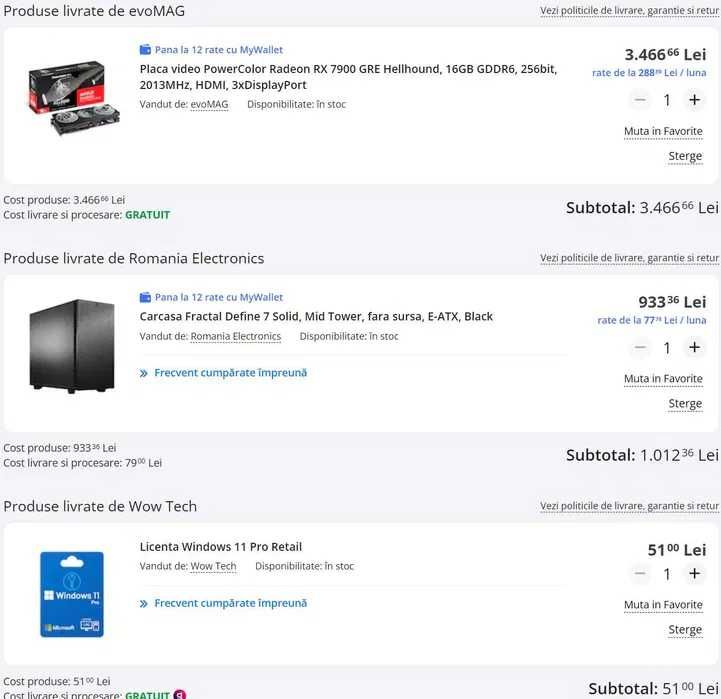Image resolution: width=721 pixels, height=699 pixels.
Task: Delete Windows 11 license with Sterge
Action: (685, 630)
